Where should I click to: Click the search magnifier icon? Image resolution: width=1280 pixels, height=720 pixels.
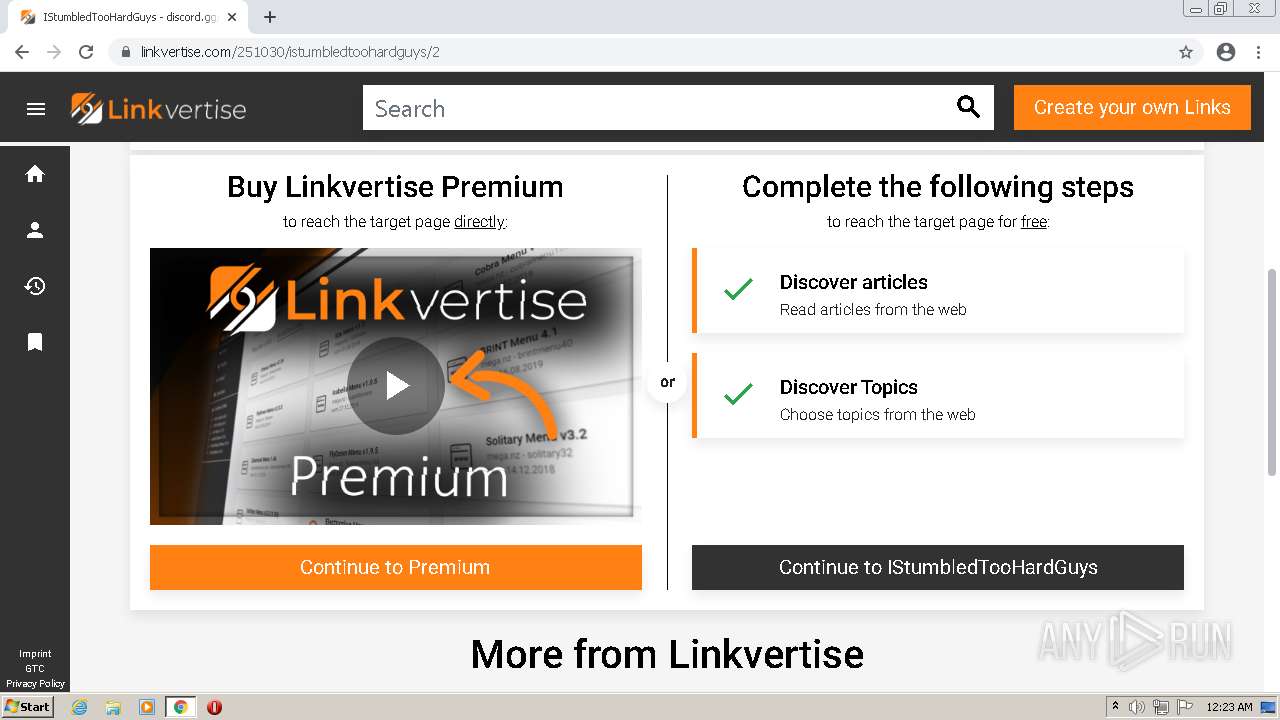pos(968,107)
